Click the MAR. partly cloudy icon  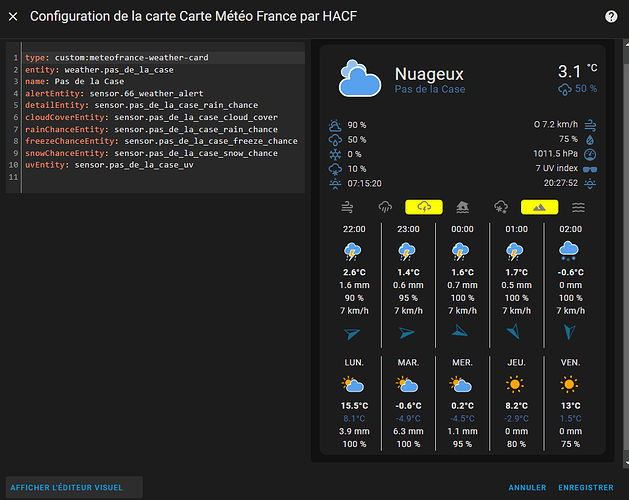pos(407,384)
